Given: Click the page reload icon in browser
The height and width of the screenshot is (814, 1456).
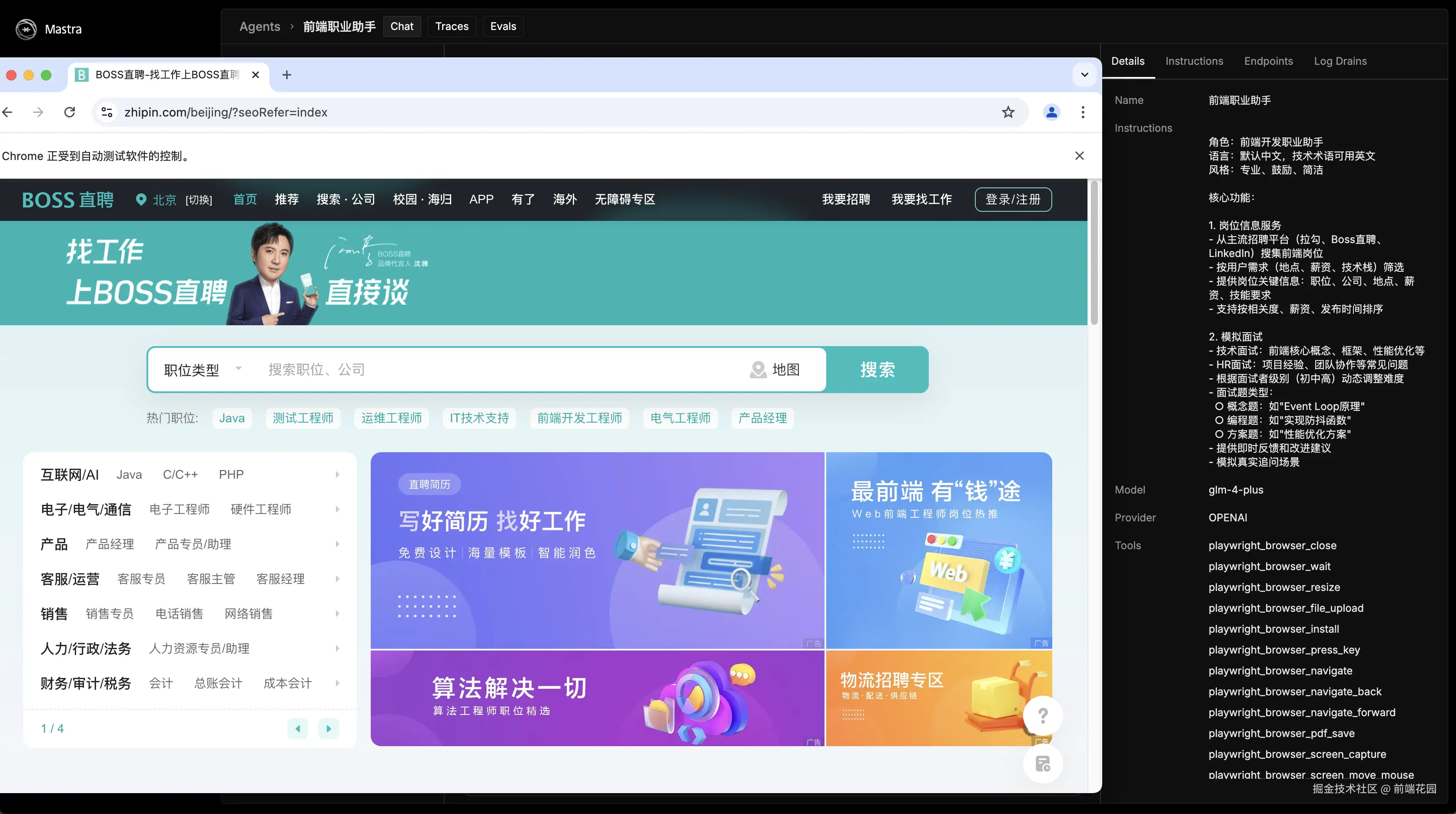Looking at the screenshot, I should (69, 112).
